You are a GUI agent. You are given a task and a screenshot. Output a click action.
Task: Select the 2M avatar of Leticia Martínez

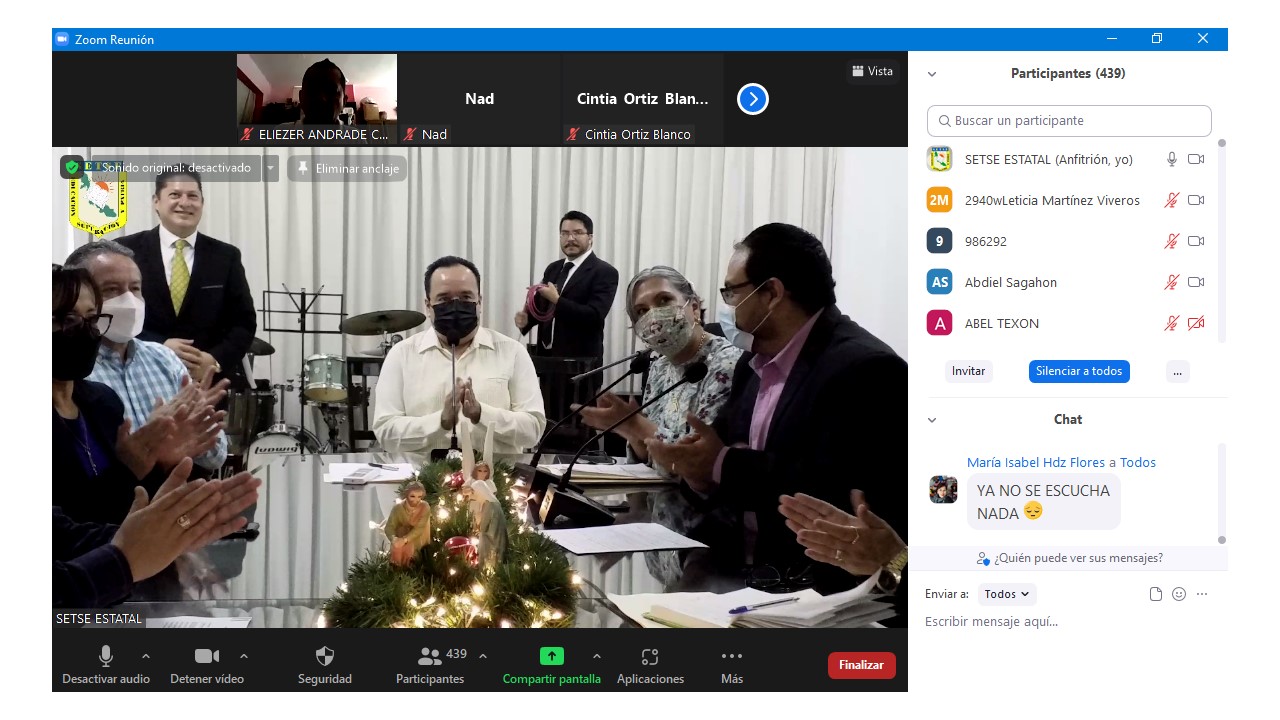(939, 200)
